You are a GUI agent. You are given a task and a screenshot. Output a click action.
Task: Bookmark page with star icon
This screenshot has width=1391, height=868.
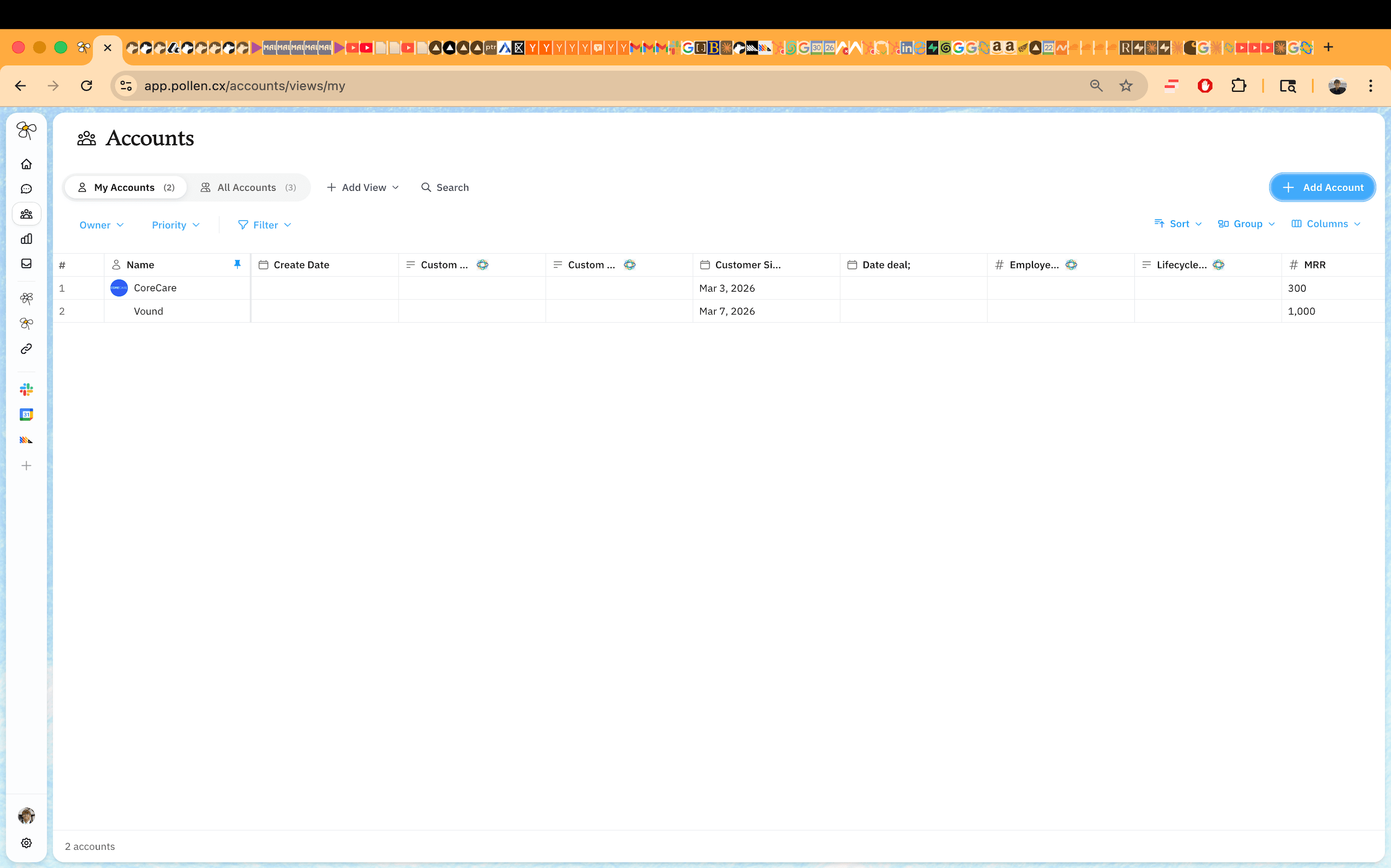pos(1125,85)
